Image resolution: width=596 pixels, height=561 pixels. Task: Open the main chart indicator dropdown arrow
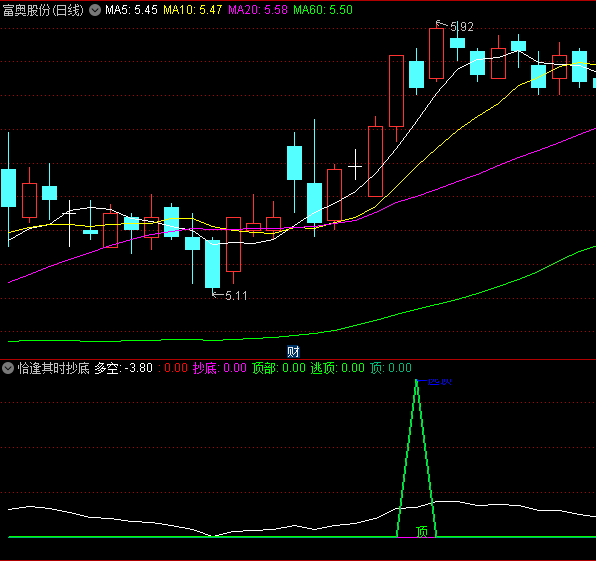[95, 10]
